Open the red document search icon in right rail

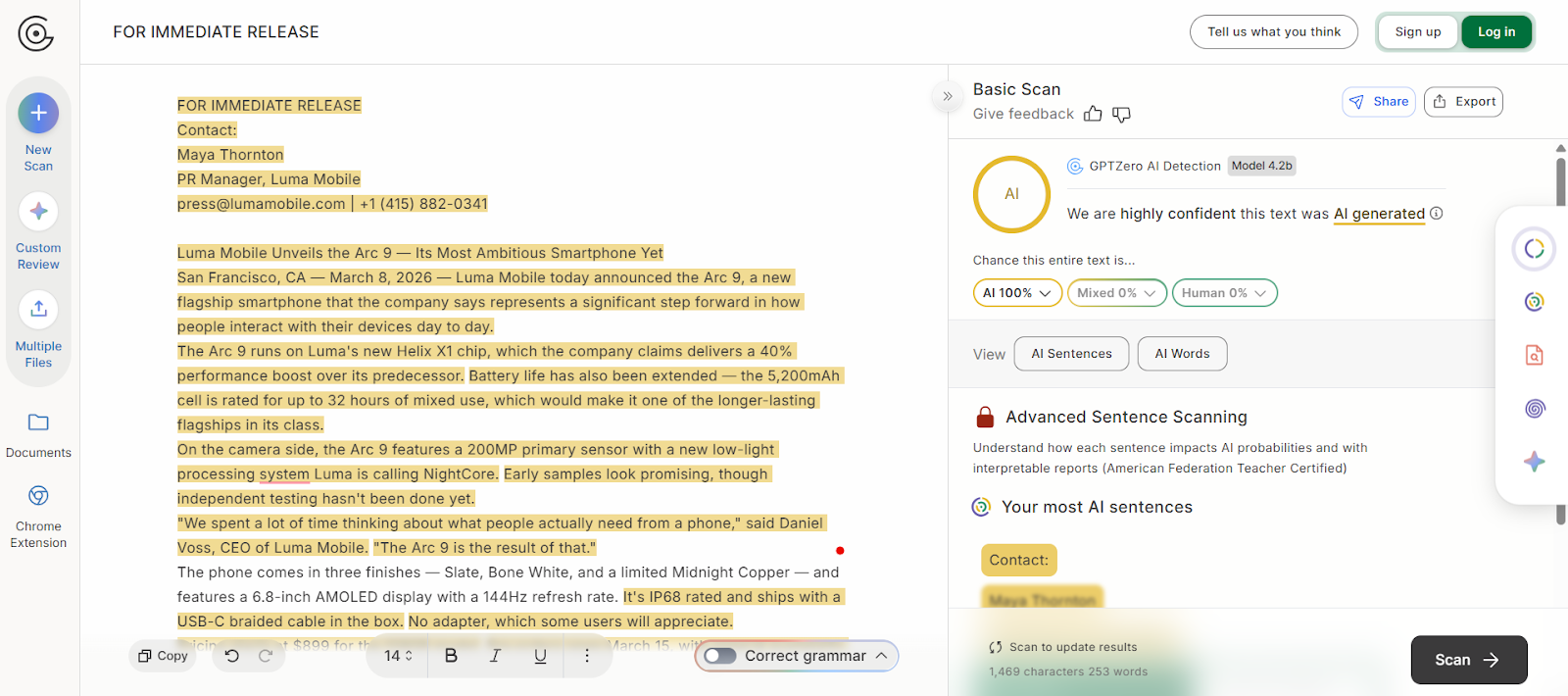click(1535, 355)
